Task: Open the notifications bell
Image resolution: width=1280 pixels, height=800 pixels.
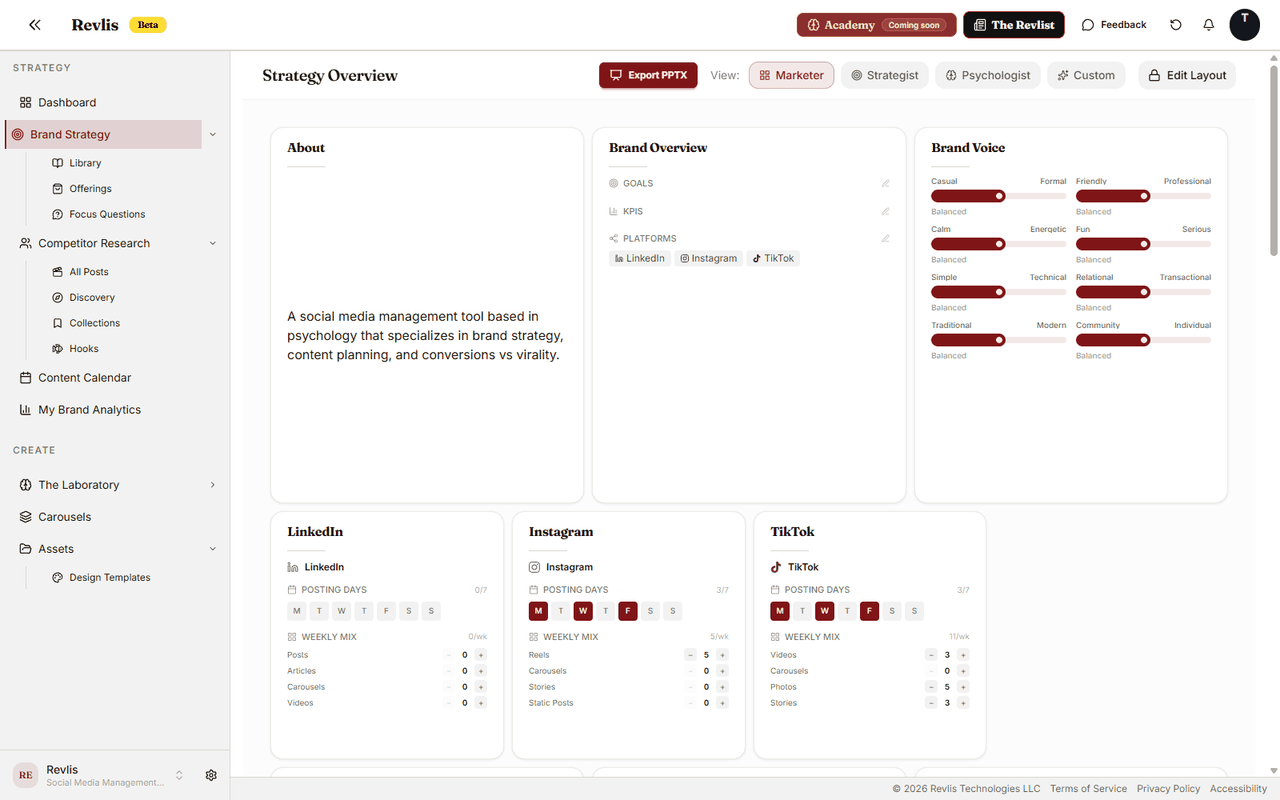Action: coord(1208,25)
